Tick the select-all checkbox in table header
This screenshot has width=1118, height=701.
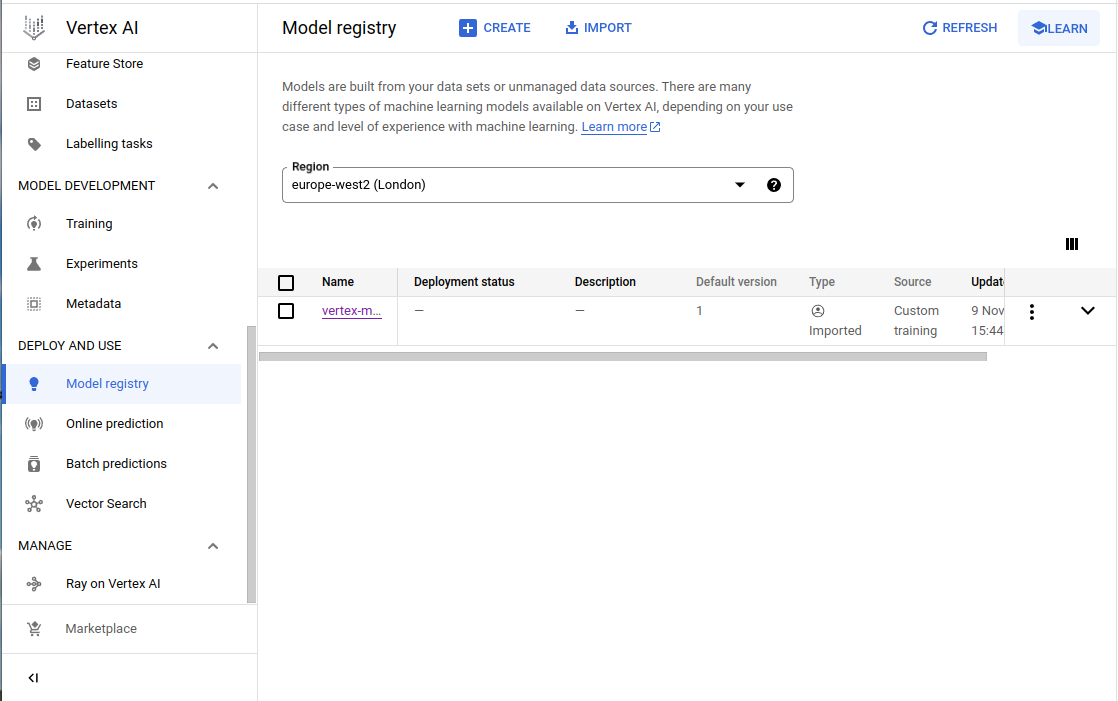pos(286,283)
